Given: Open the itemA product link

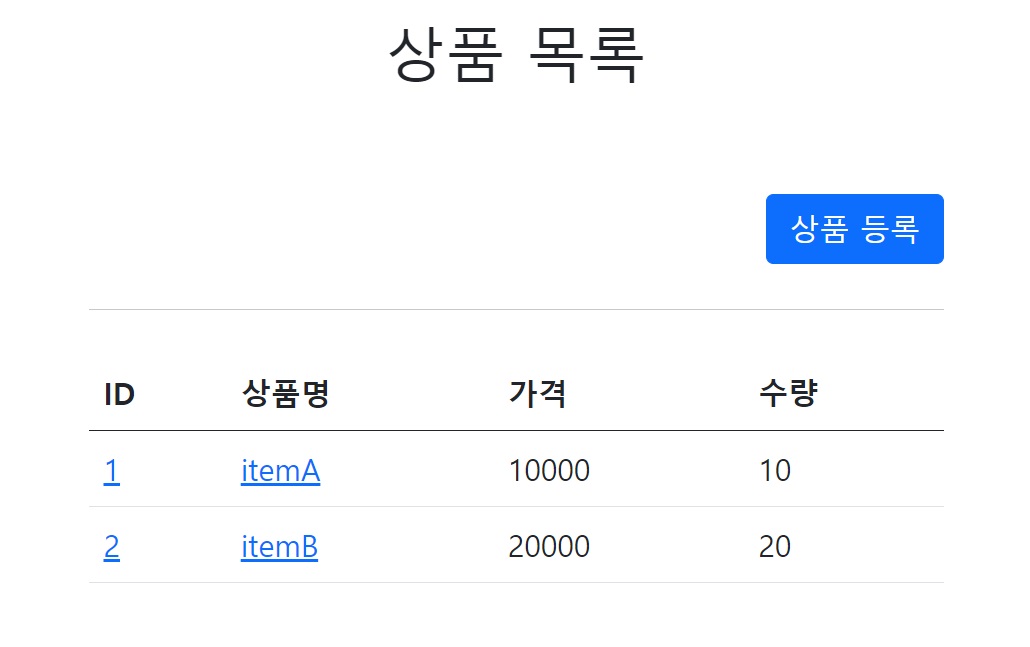Looking at the screenshot, I should pos(280,470).
